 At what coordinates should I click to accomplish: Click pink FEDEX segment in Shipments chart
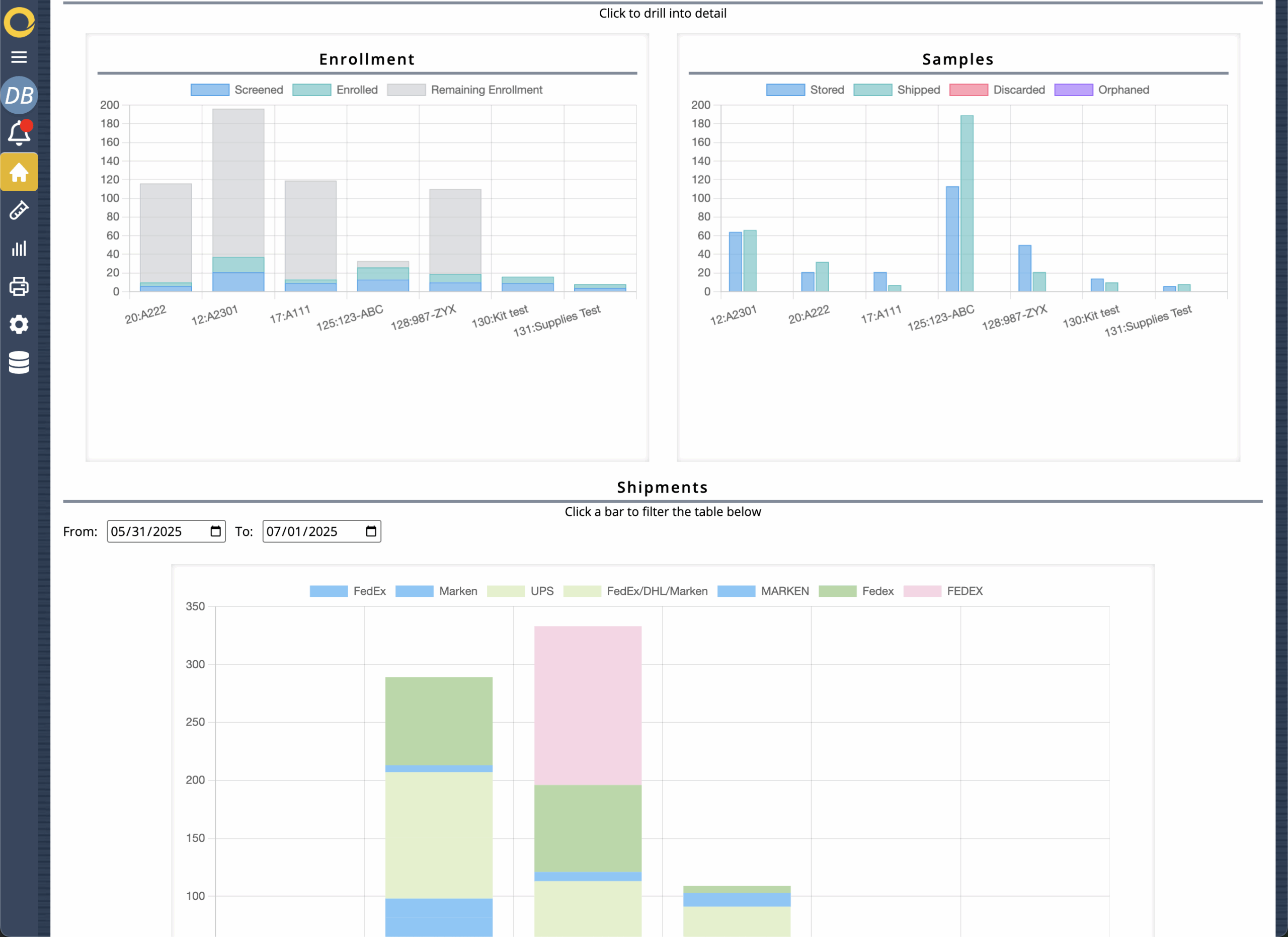pos(588,706)
